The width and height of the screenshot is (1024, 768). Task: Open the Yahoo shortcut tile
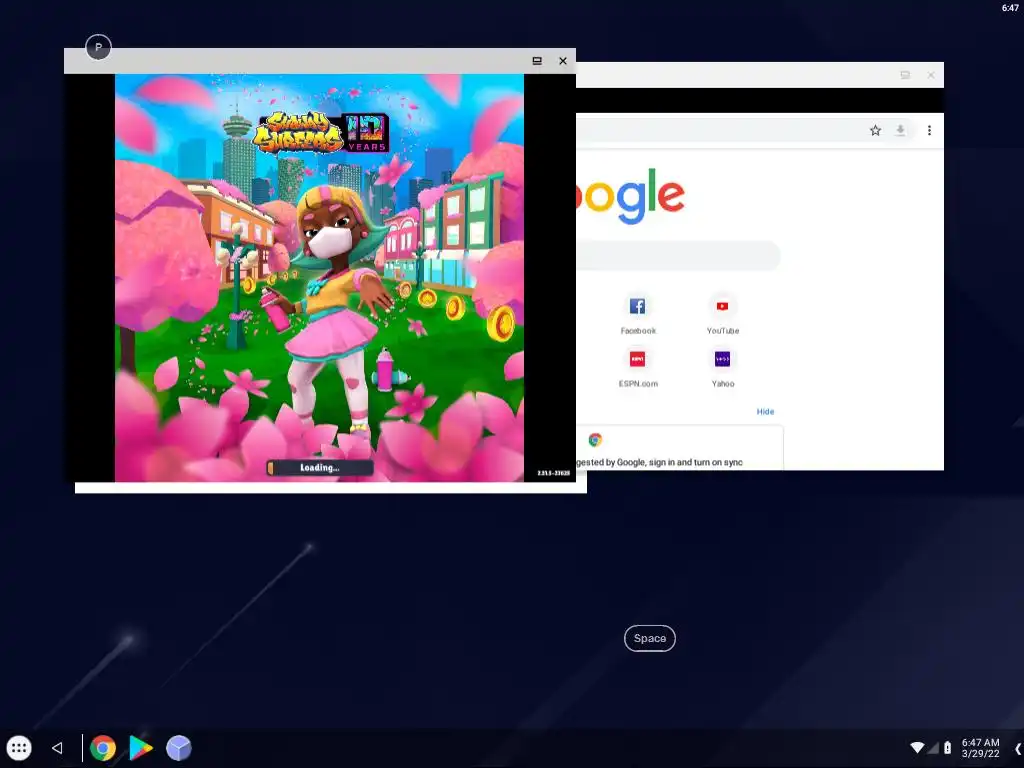point(722,368)
